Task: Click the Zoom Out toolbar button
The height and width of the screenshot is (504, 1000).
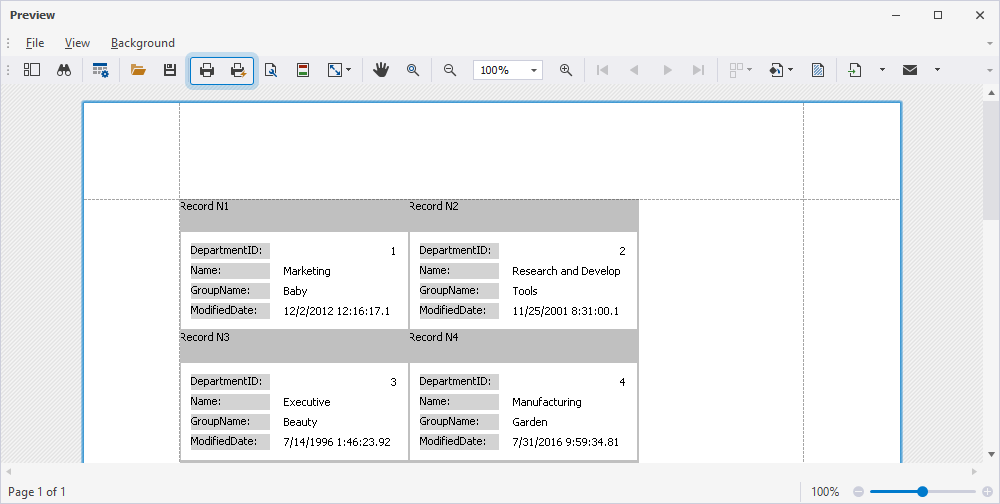Action: (x=450, y=70)
